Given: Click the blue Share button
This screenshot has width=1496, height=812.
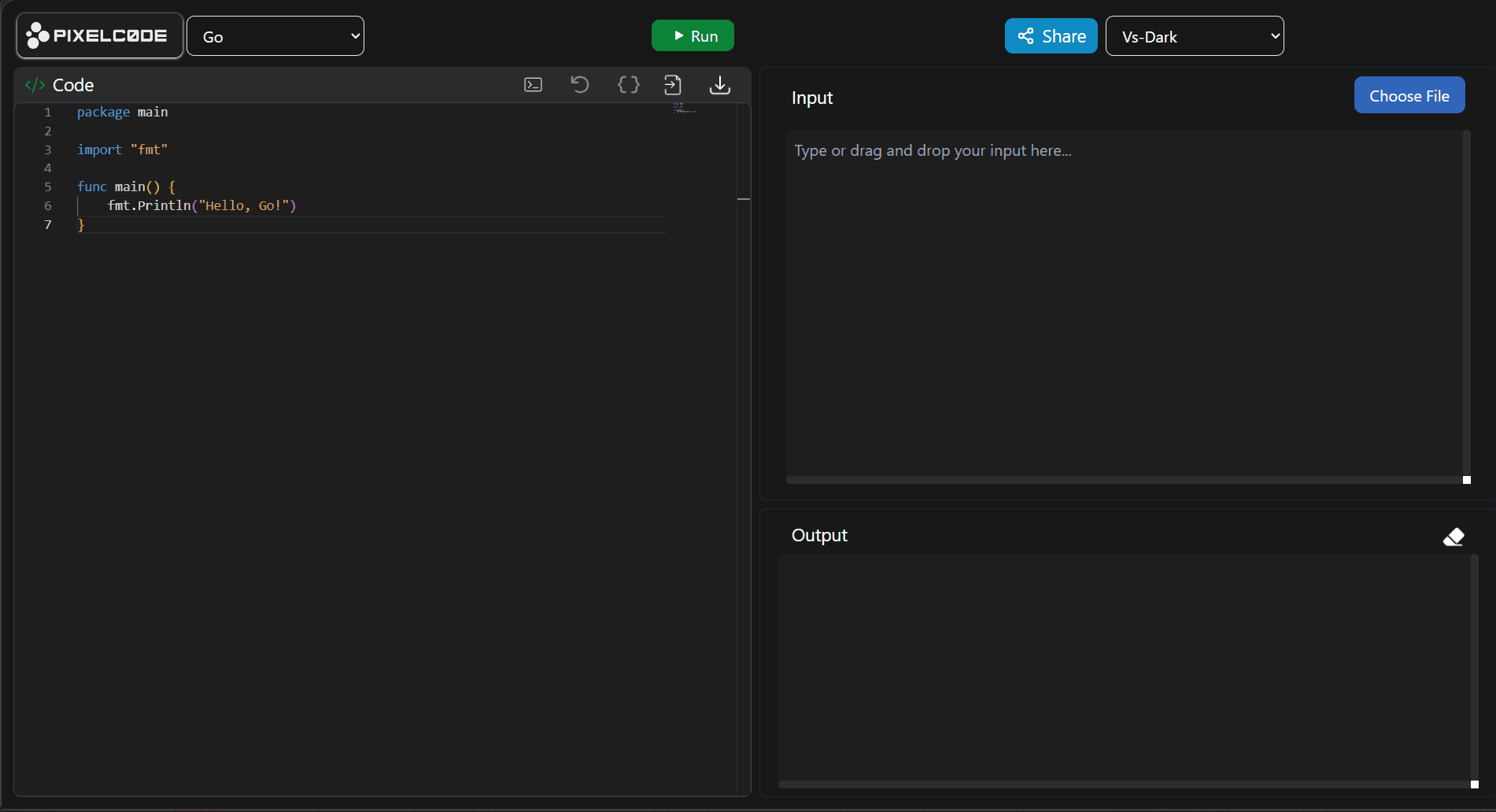Looking at the screenshot, I should tap(1051, 36).
